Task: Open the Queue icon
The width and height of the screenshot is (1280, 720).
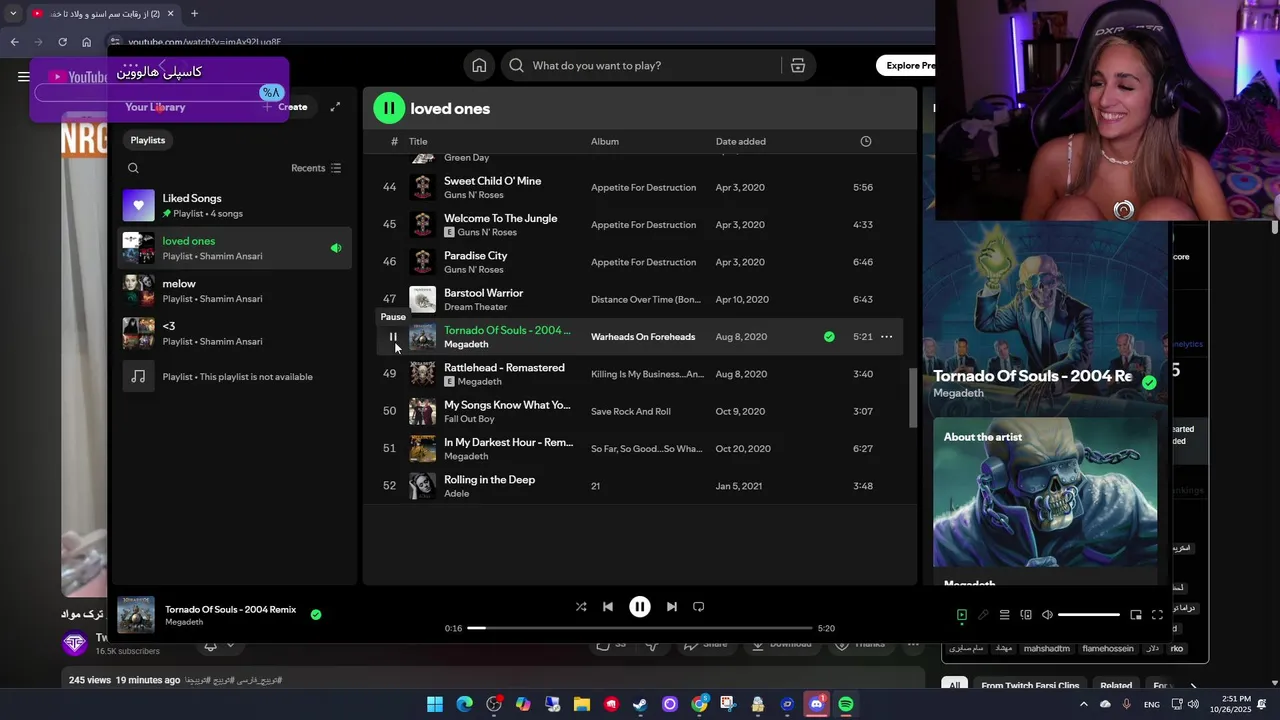Action: (x=1005, y=615)
